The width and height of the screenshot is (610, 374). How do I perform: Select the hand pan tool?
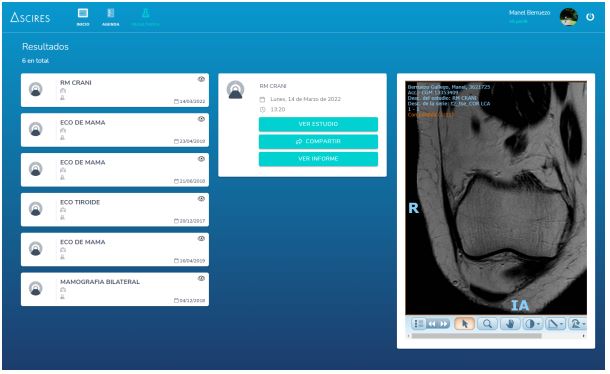(510, 323)
